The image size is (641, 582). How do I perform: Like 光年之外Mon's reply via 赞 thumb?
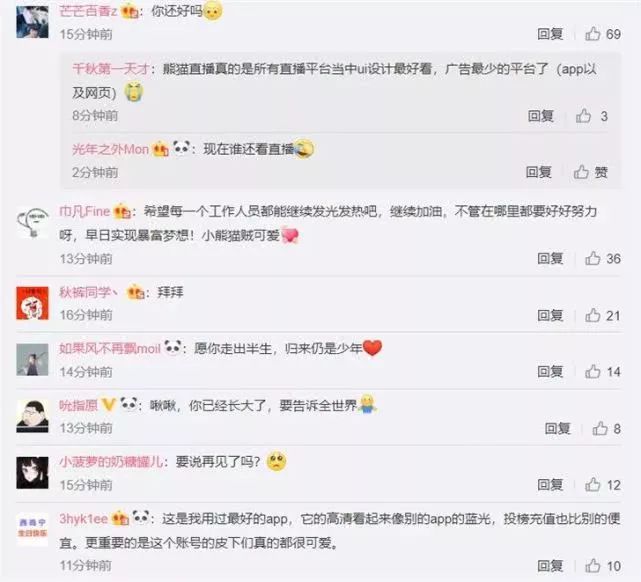581,172
